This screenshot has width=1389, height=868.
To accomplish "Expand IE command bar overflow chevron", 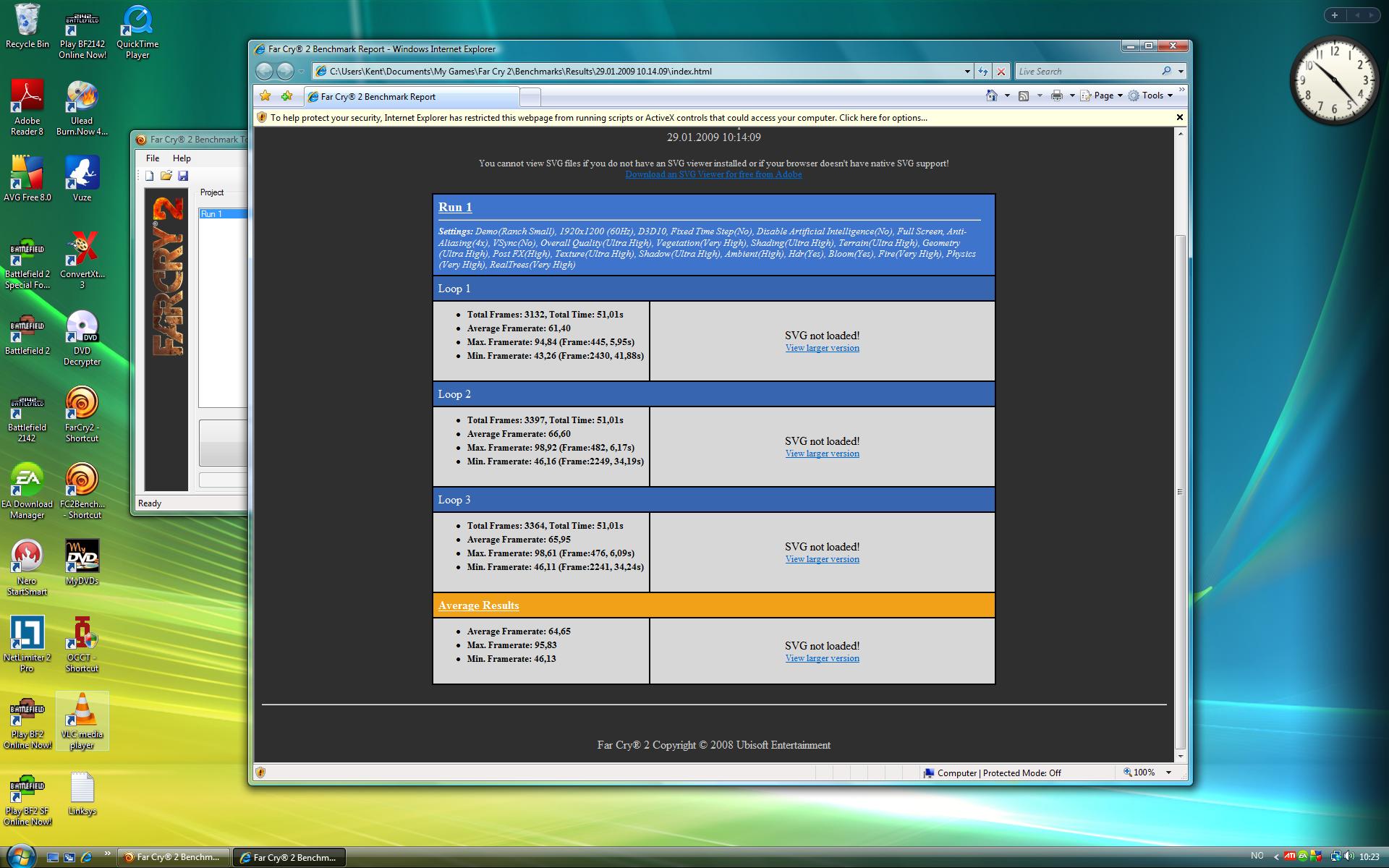I will (x=1182, y=91).
